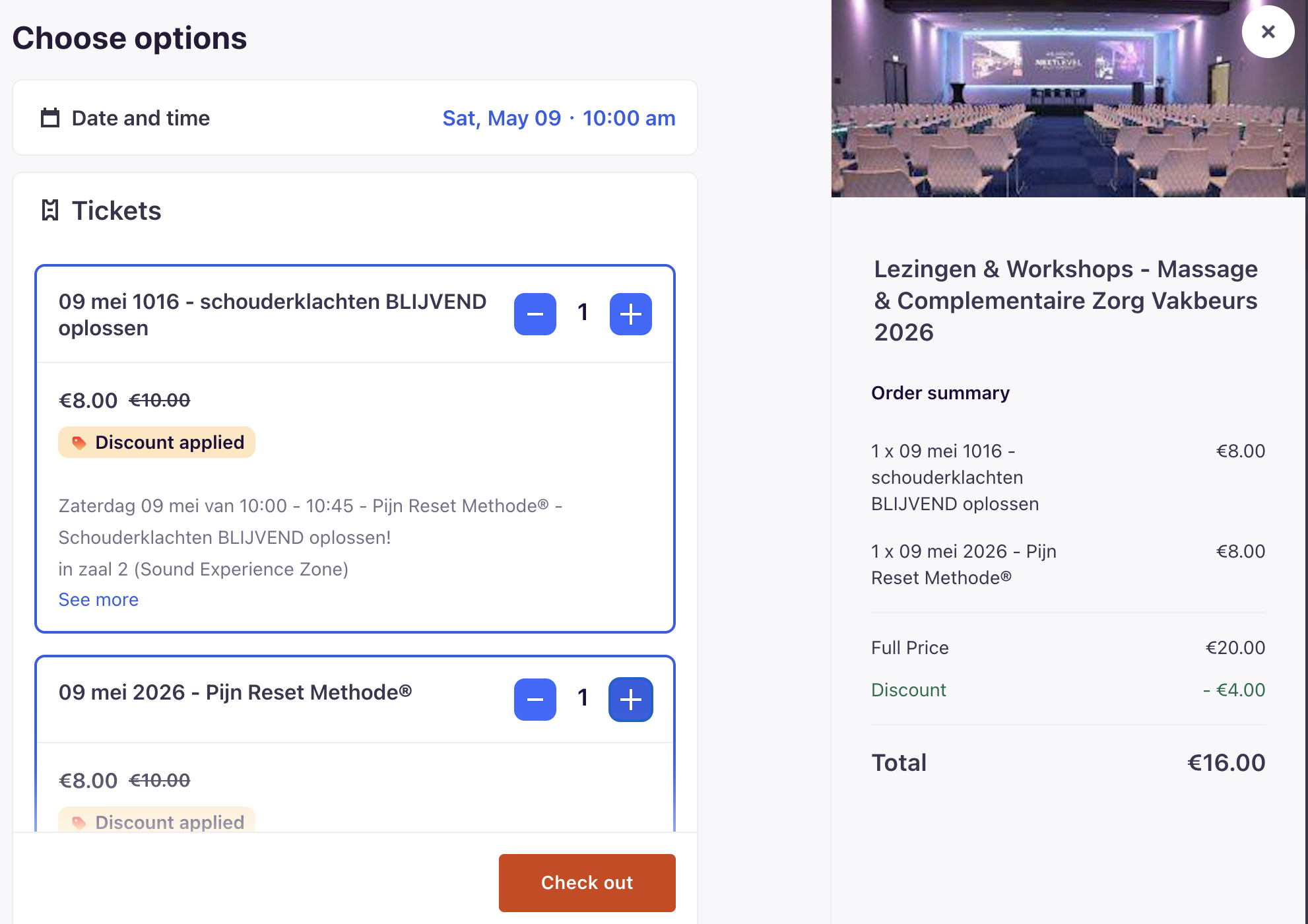This screenshot has width=1308, height=924.
Task: Decrease quantity of Pijn Reset Methode ticket
Action: 535,700
